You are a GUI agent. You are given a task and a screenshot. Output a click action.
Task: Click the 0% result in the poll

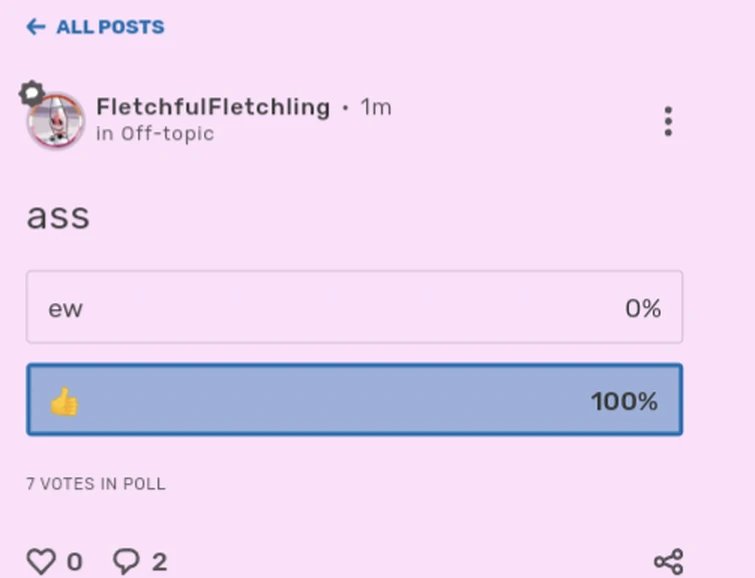point(643,309)
